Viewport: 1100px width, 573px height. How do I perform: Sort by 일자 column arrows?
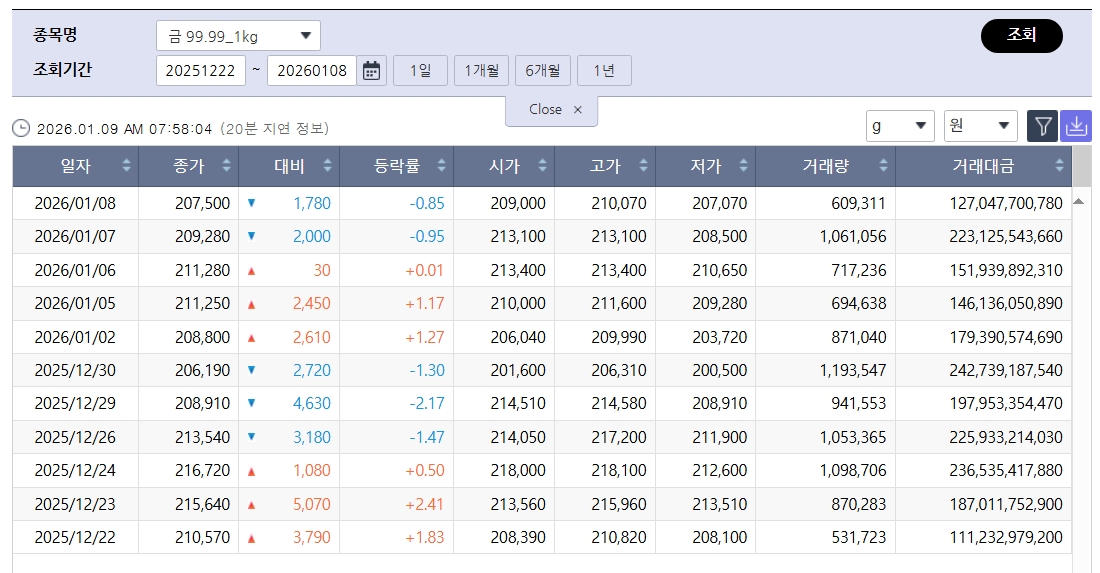(x=126, y=166)
